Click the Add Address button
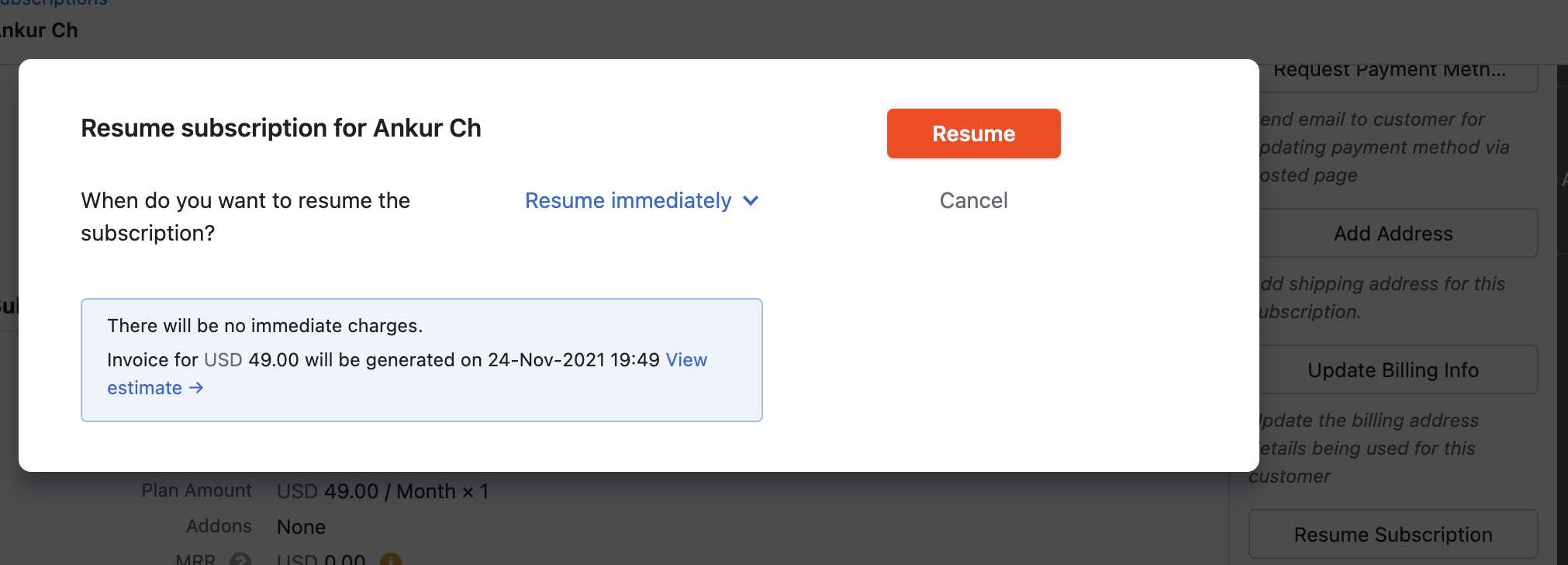1568x565 pixels. (1393, 234)
